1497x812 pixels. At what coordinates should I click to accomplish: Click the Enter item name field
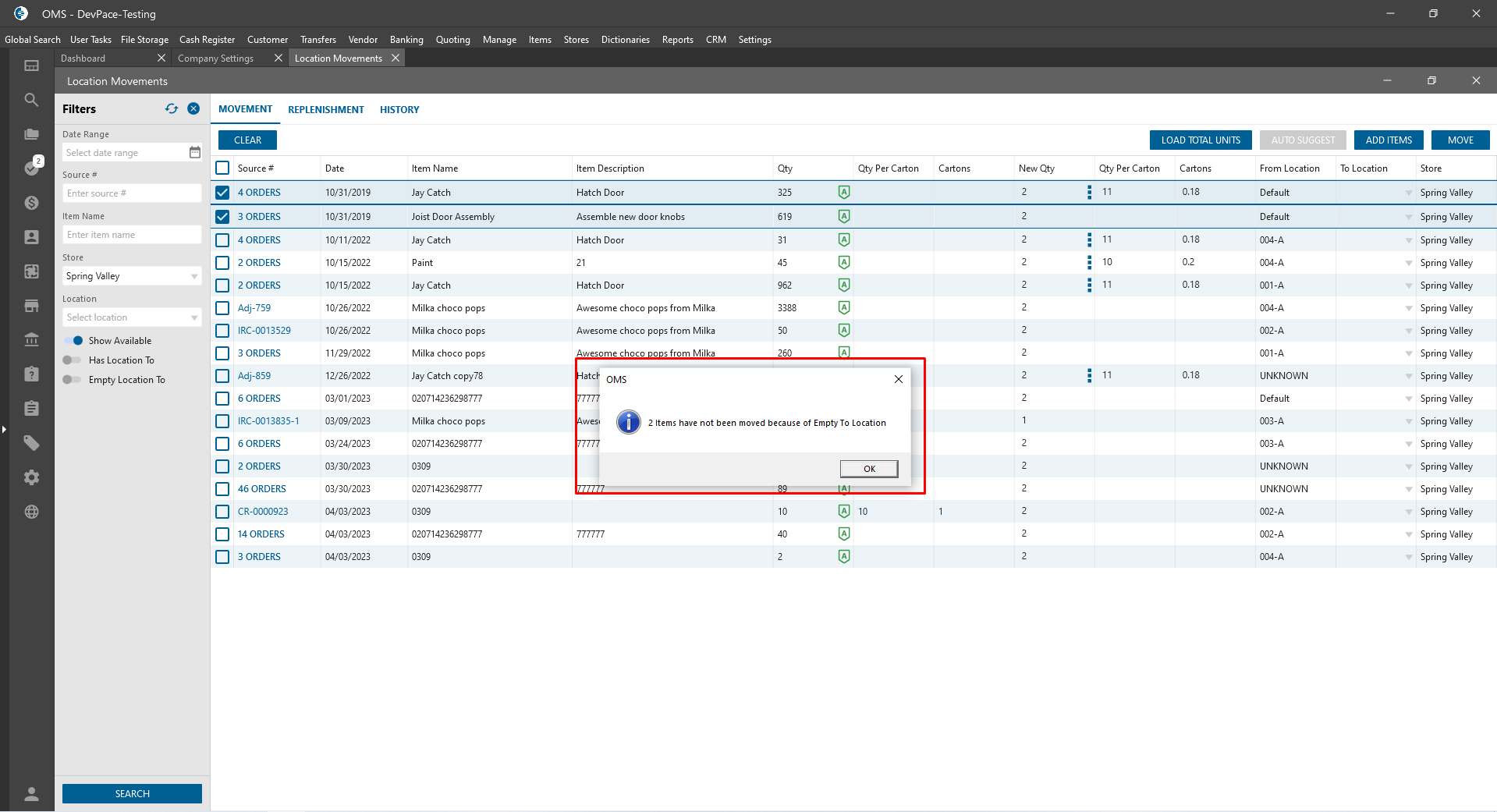[x=131, y=235]
